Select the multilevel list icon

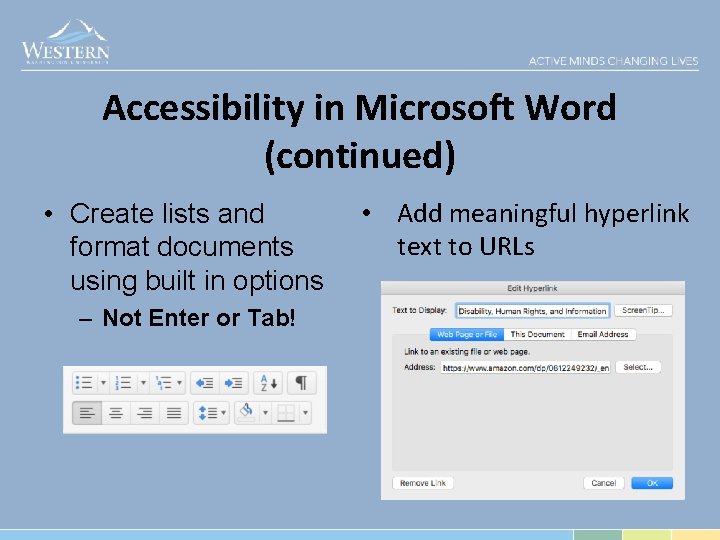163,383
